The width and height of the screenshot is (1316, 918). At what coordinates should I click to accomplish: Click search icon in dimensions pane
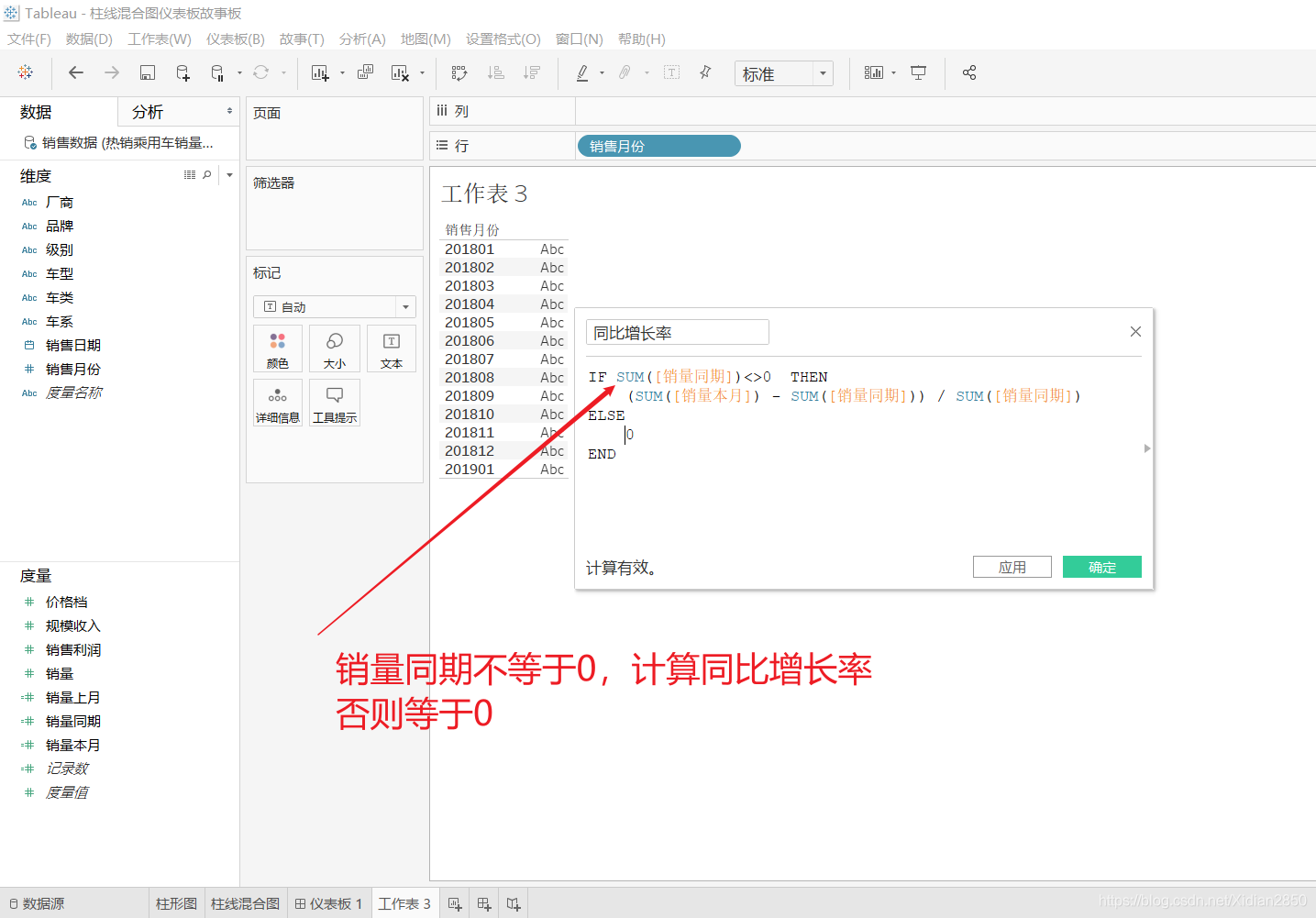207,174
